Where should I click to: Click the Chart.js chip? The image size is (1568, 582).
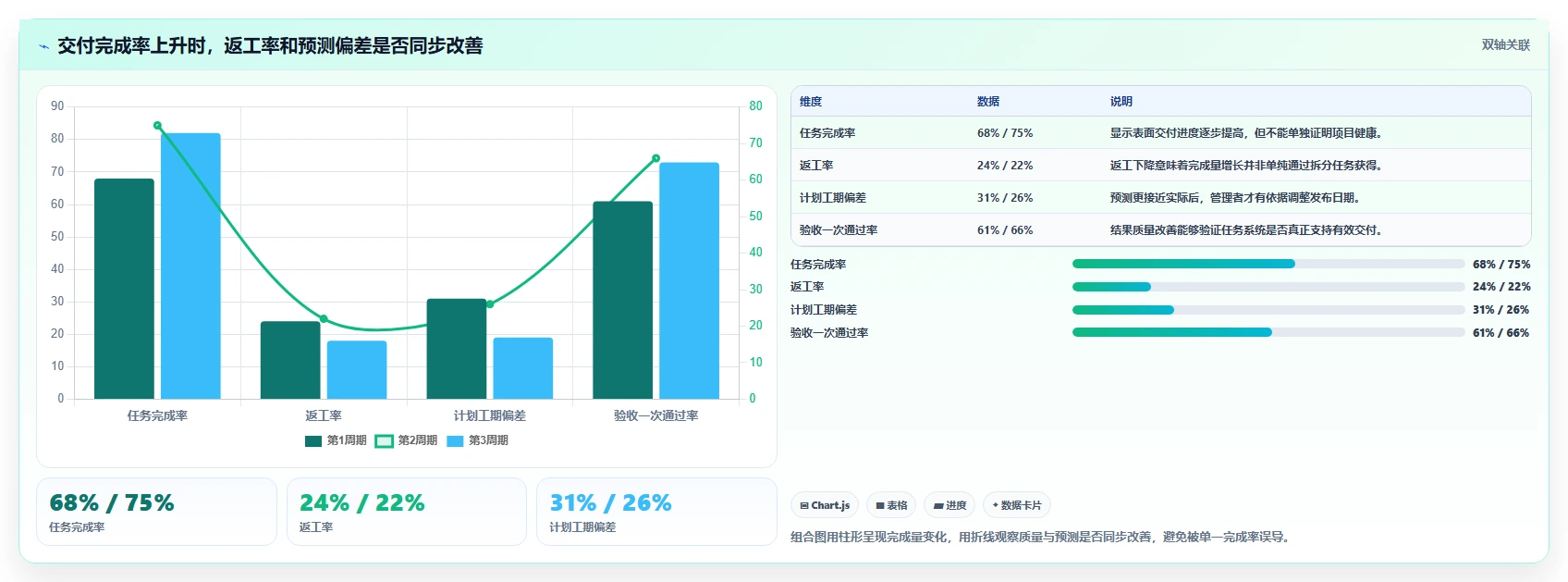(825, 505)
